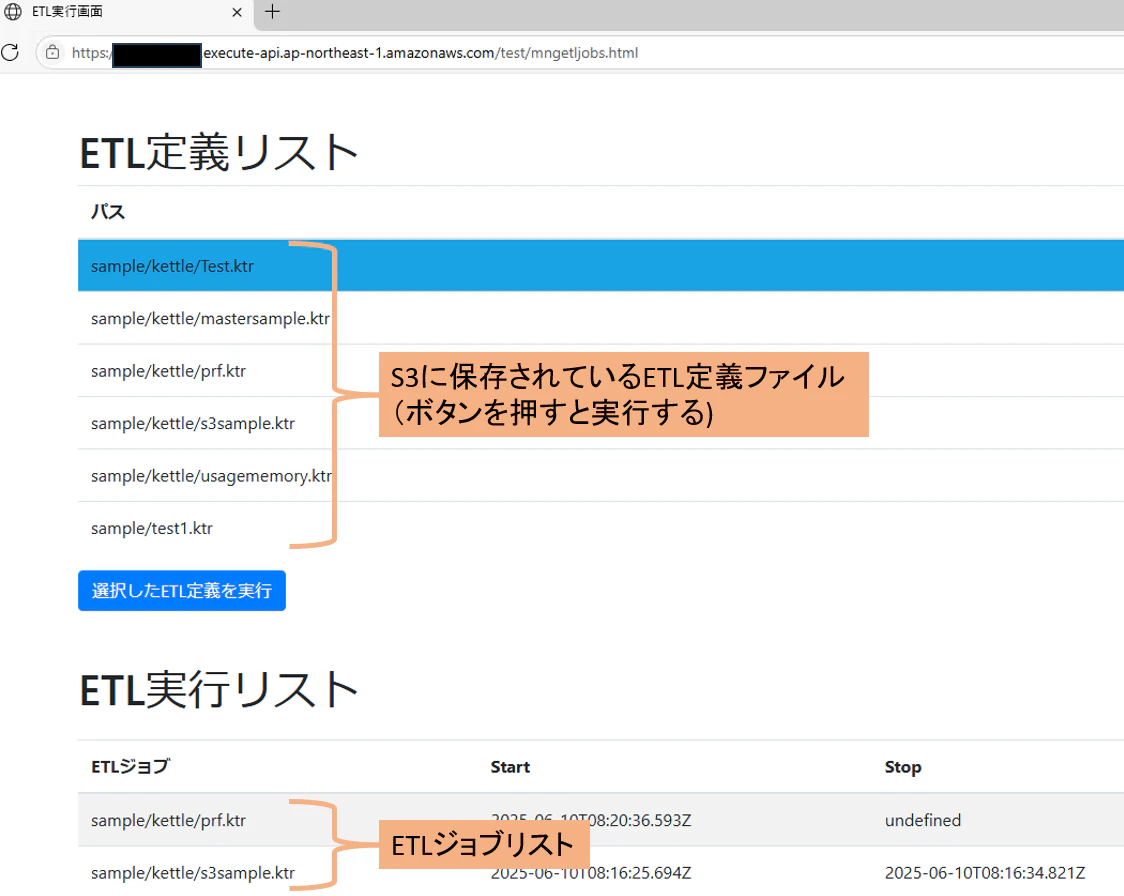Select sample/kettle/Test.ktr row
This screenshot has width=1124, height=896.
pos(601,266)
